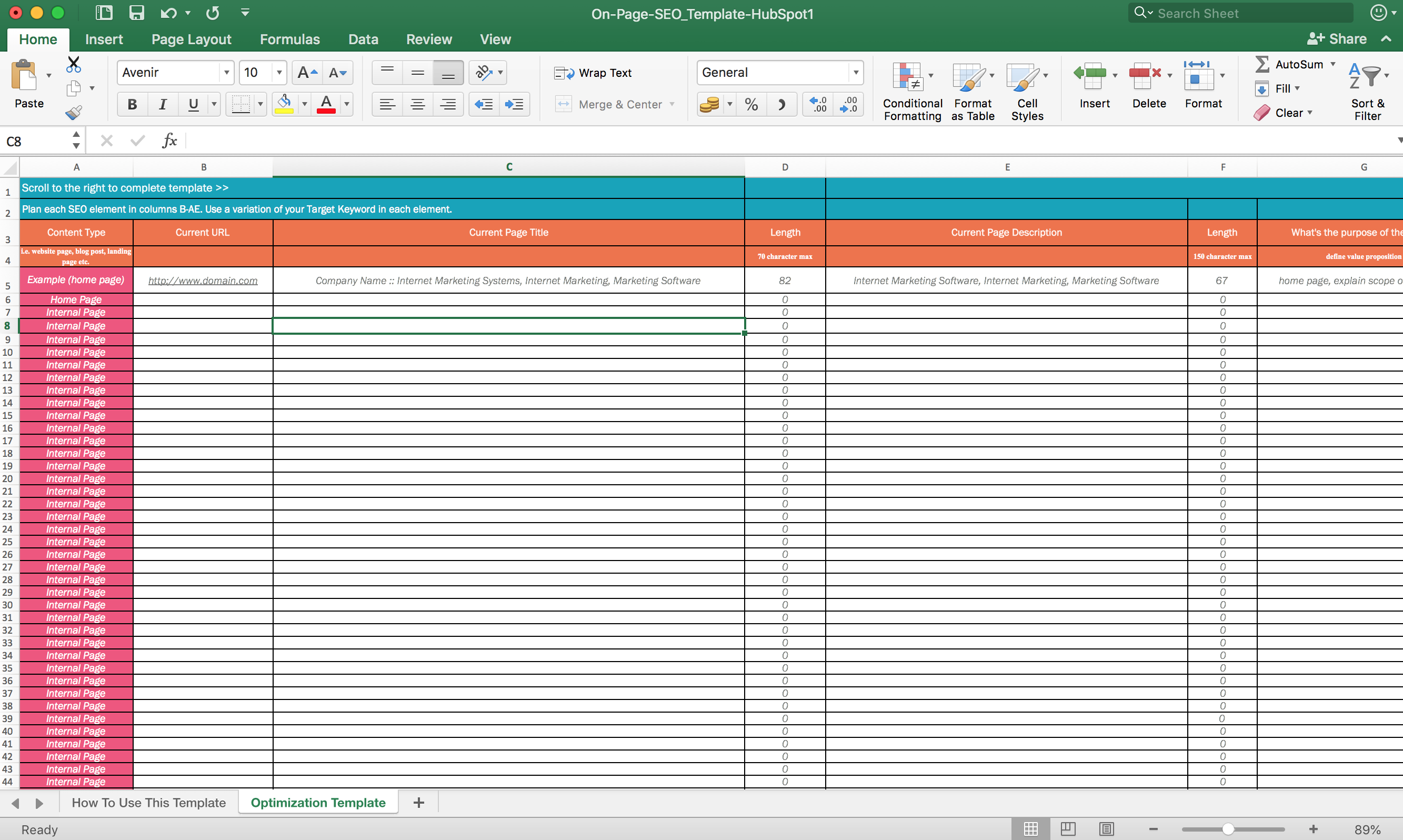Switch to the Formulas ribbon tab
Screen dimensions: 1403x840
290,39
